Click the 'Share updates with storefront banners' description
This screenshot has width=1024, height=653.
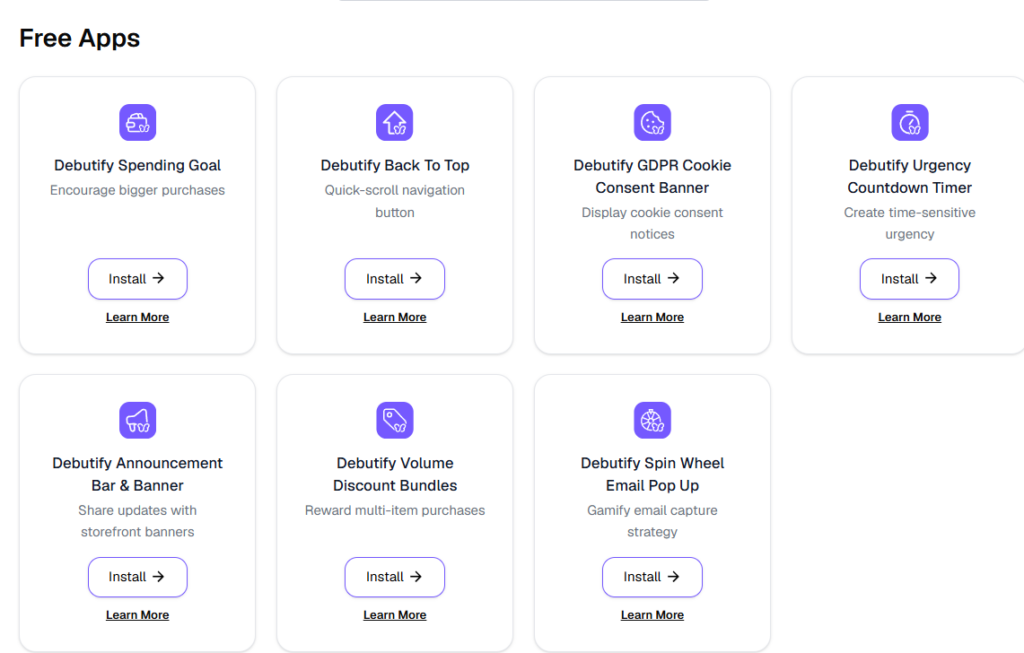[137, 521]
